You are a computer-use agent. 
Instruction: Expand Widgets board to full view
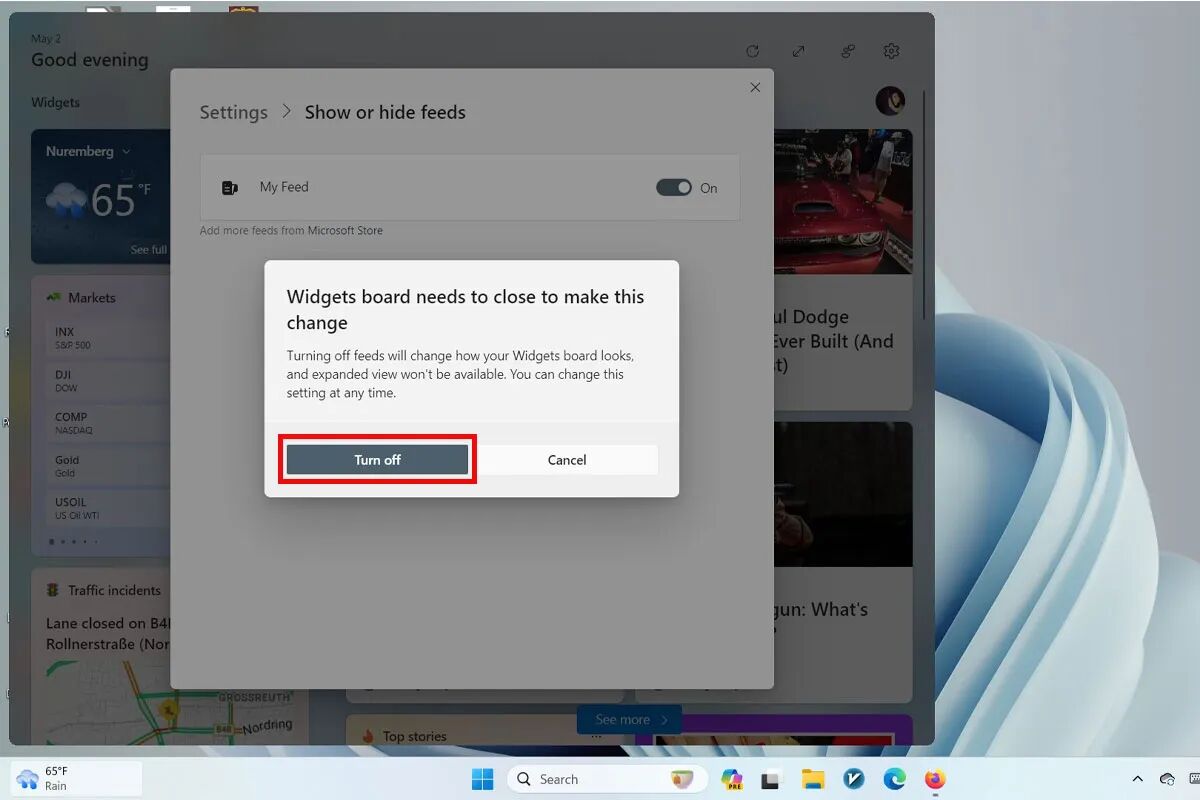(799, 51)
